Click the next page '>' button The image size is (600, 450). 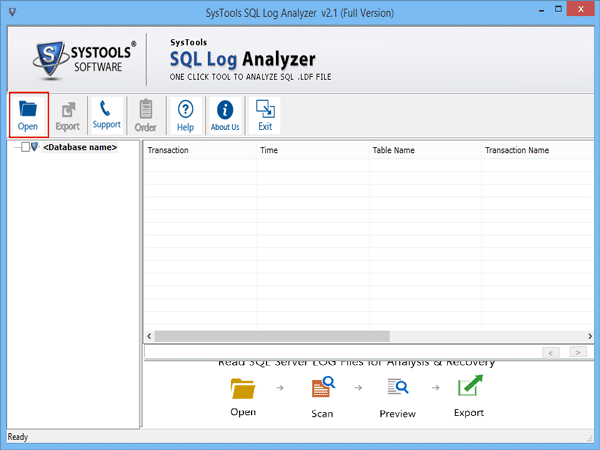tap(578, 352)
